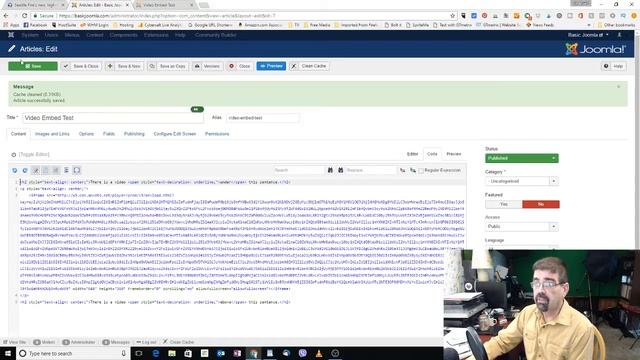Dismiss the green Message alert
640x360 pixels.
(x=619, y=87)
